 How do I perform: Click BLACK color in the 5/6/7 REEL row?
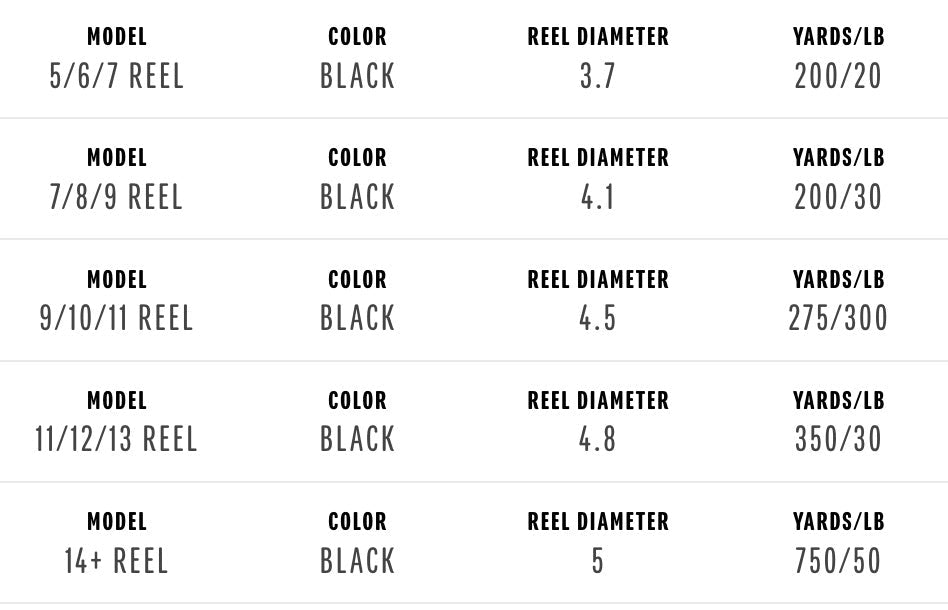pyautogui.click(x=357, y=77)
